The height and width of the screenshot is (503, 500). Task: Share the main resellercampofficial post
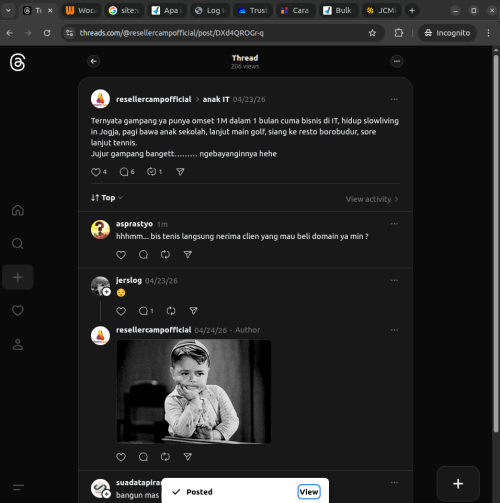[x=180, y=172]
